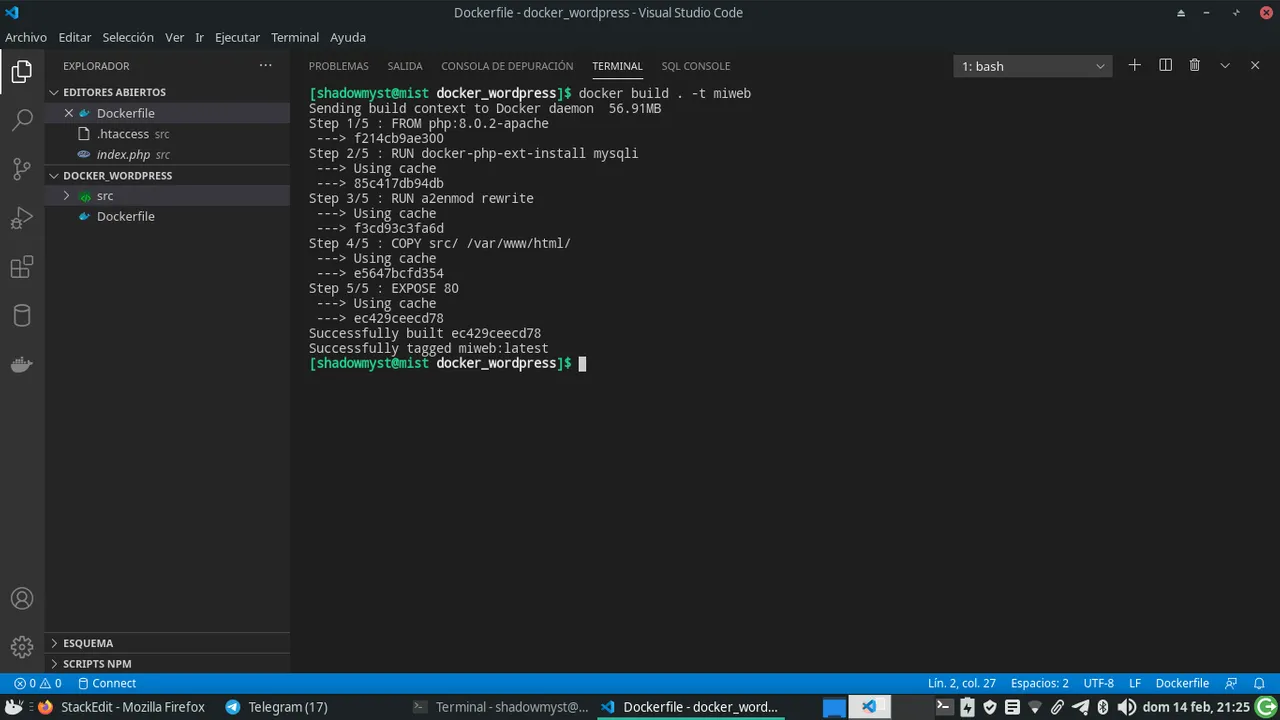Open the Source Control view
Viewport: 1280px width, 720px height.
point(22,169)
